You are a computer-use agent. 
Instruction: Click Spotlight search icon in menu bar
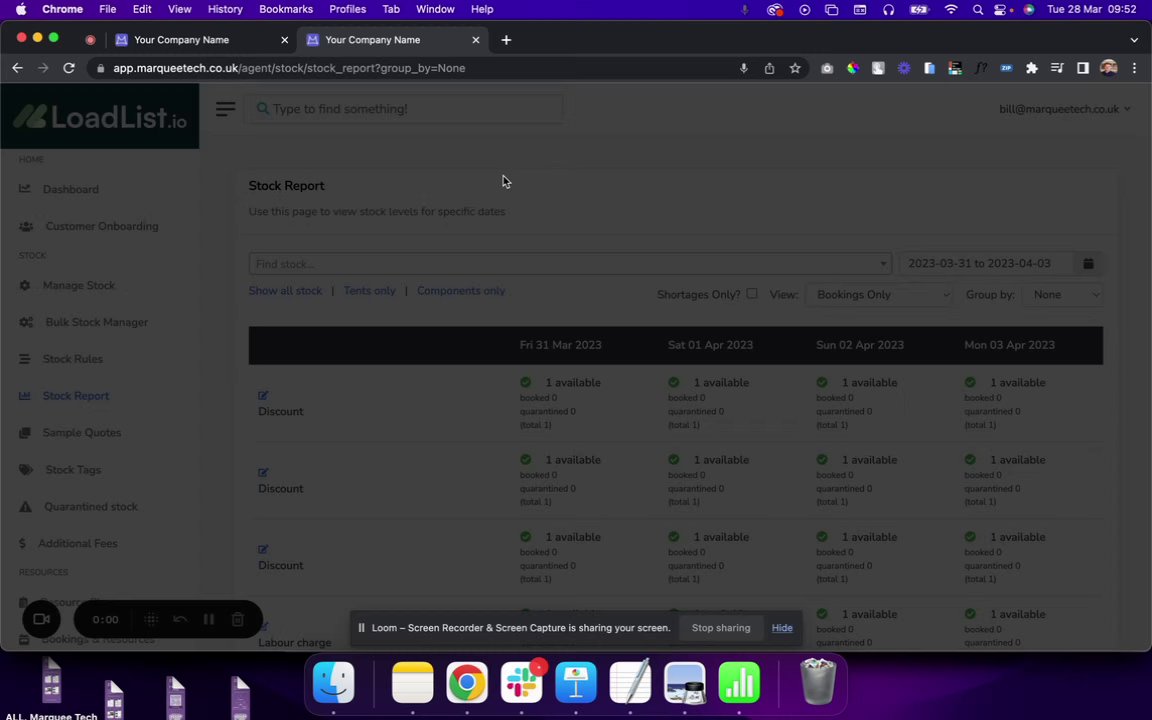(x=977, y=10)
